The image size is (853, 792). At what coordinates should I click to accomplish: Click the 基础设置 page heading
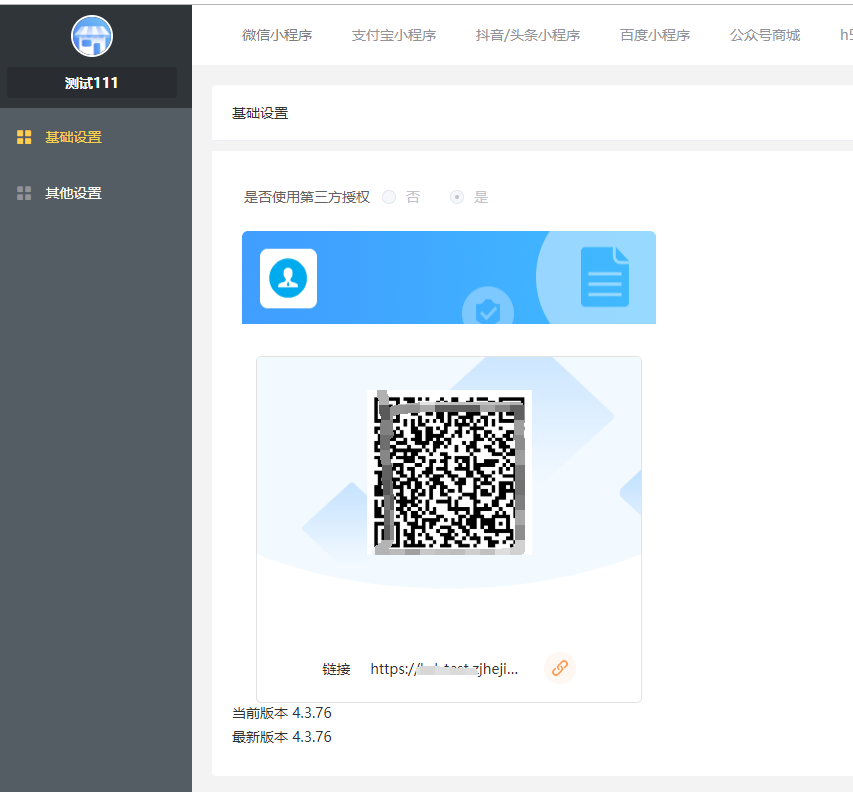[x=260, y=113]
